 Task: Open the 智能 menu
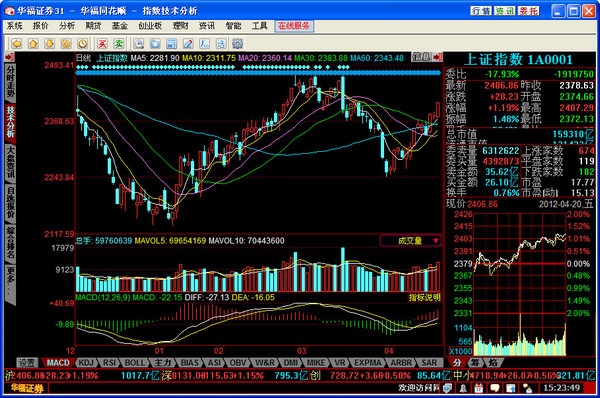[233, 26]
